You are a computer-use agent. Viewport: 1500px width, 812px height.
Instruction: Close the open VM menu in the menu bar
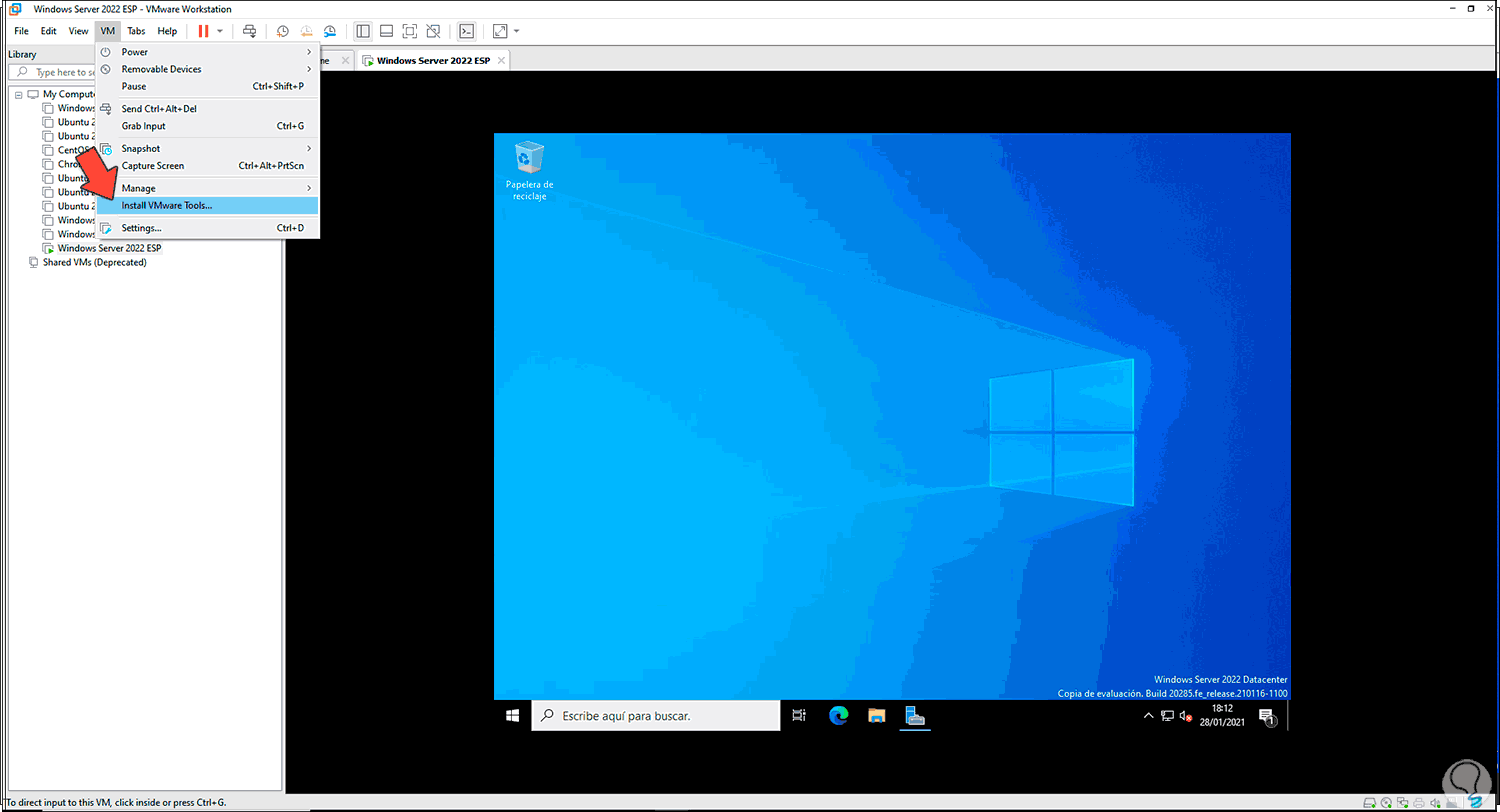click(108, 31)
